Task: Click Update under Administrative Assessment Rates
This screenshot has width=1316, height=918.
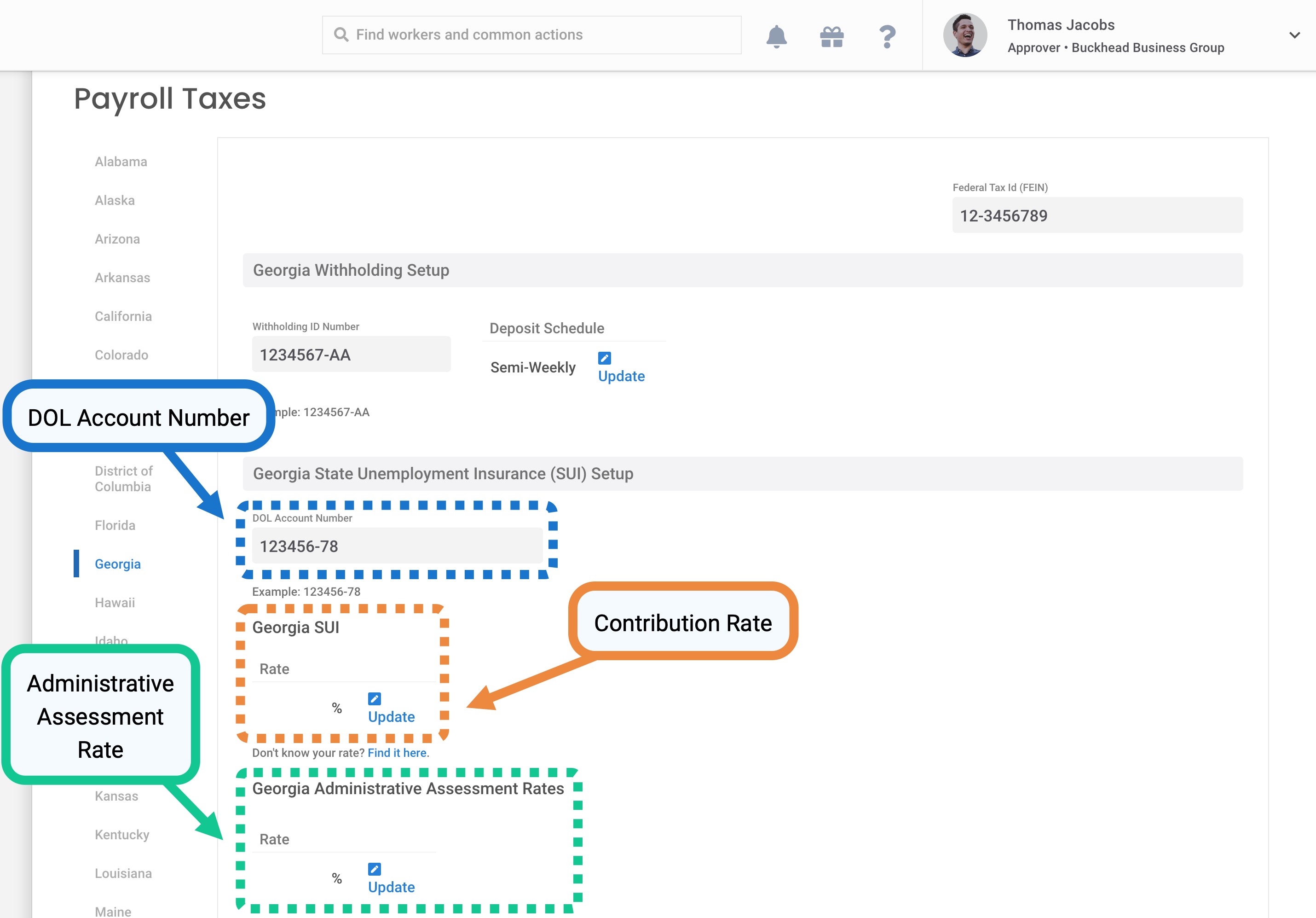Action: coord(392,887)
